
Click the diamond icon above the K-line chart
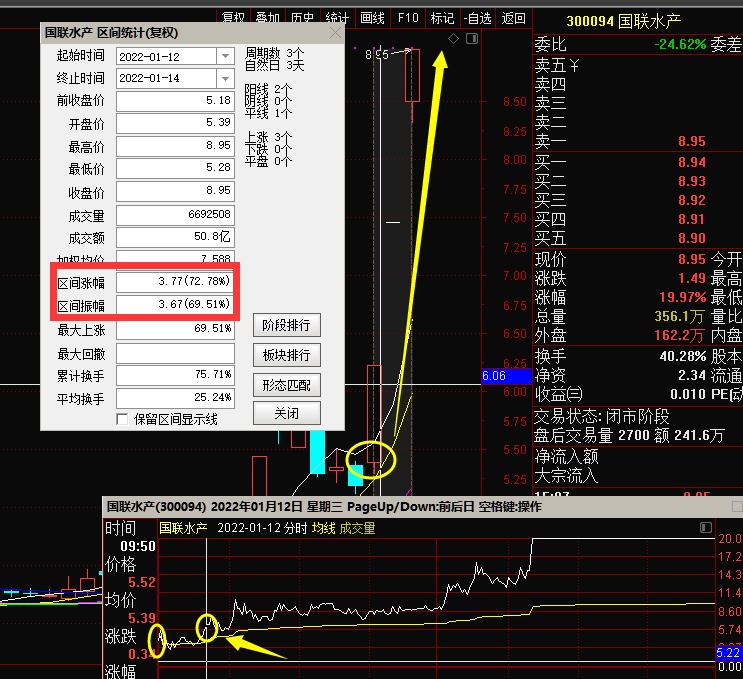tap(453, 39)
